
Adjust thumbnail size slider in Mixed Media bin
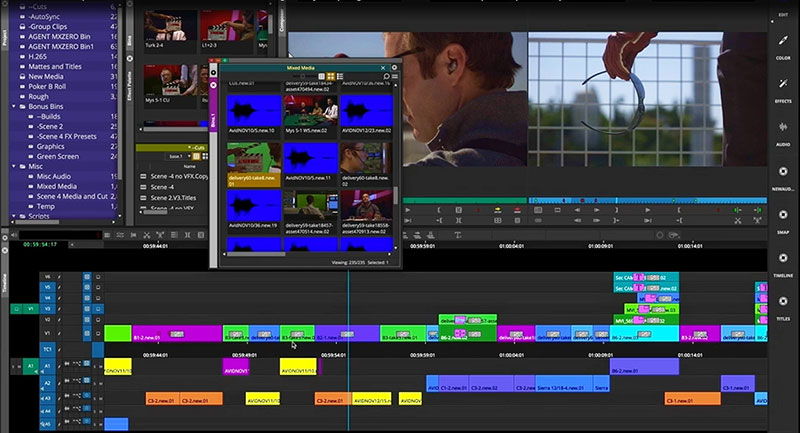coord(303,77)
